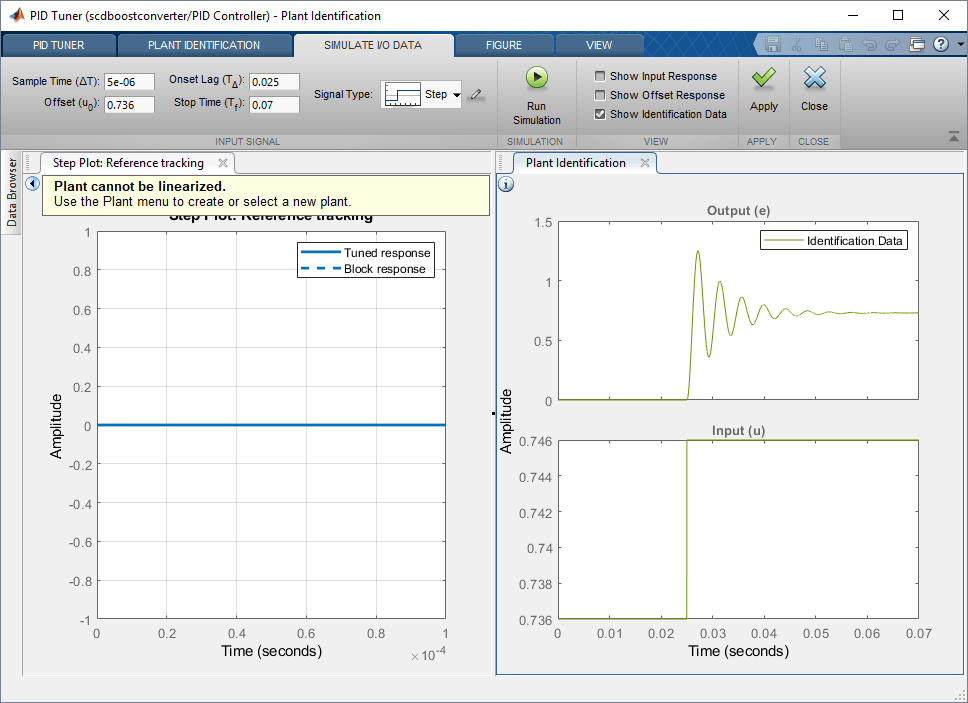Image resolution: width=968 pixels, height=703 pixels.
Task: Enable Show Input Response checkbox
Action: click(x=599, y=76)
